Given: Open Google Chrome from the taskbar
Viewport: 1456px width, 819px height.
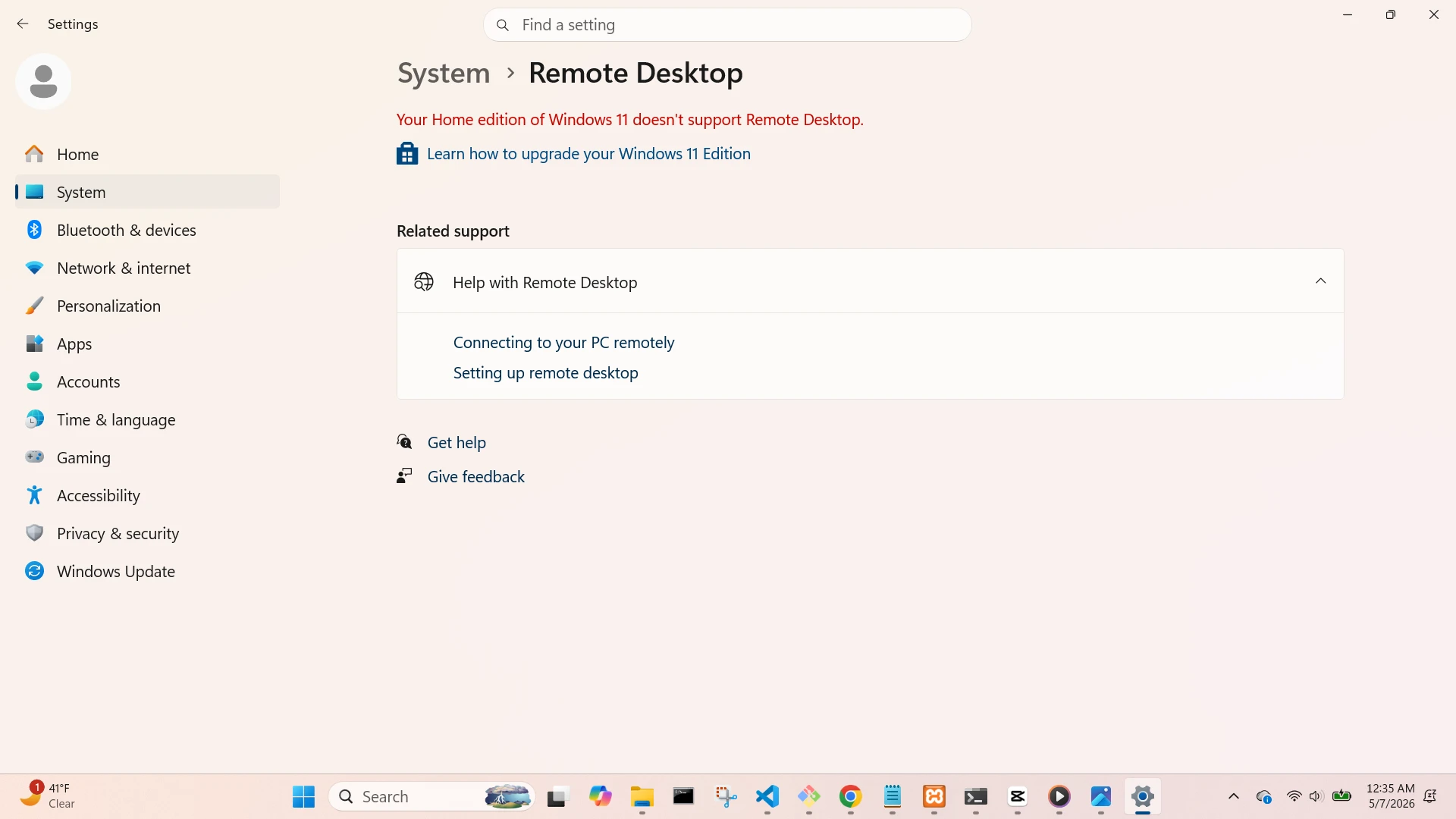Looking at the screenshot, I should coord(850,796).
